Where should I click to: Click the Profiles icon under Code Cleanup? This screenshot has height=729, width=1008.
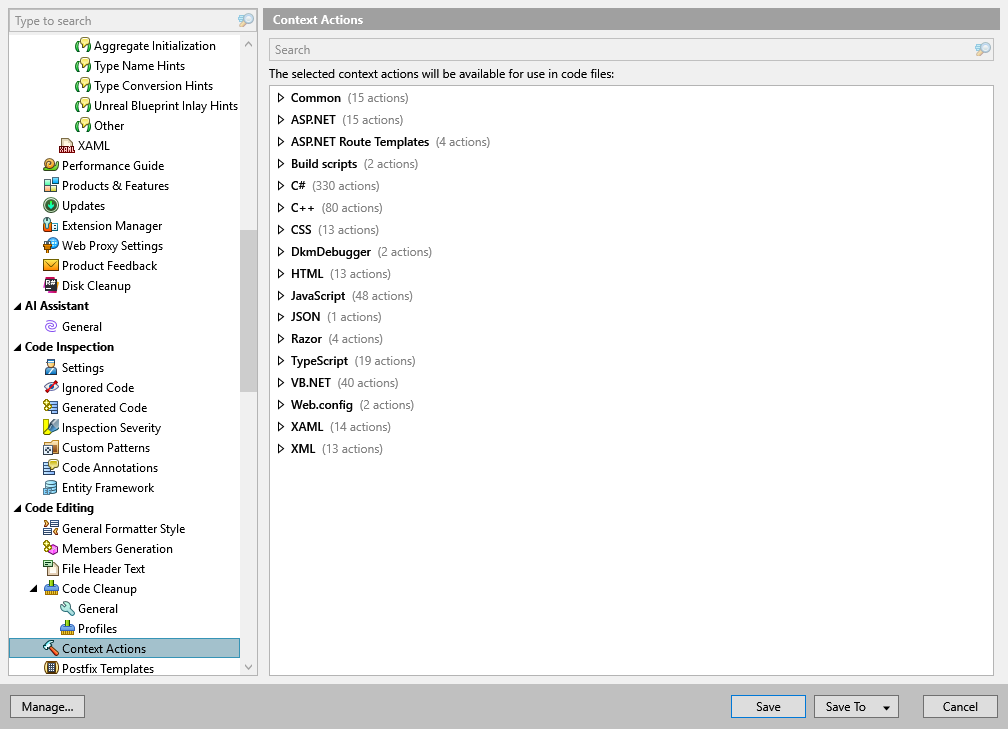point(67,628)
